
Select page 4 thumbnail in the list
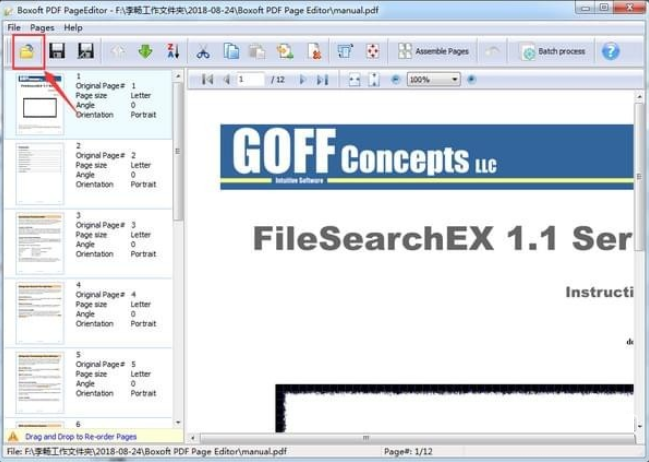(40, 313)
